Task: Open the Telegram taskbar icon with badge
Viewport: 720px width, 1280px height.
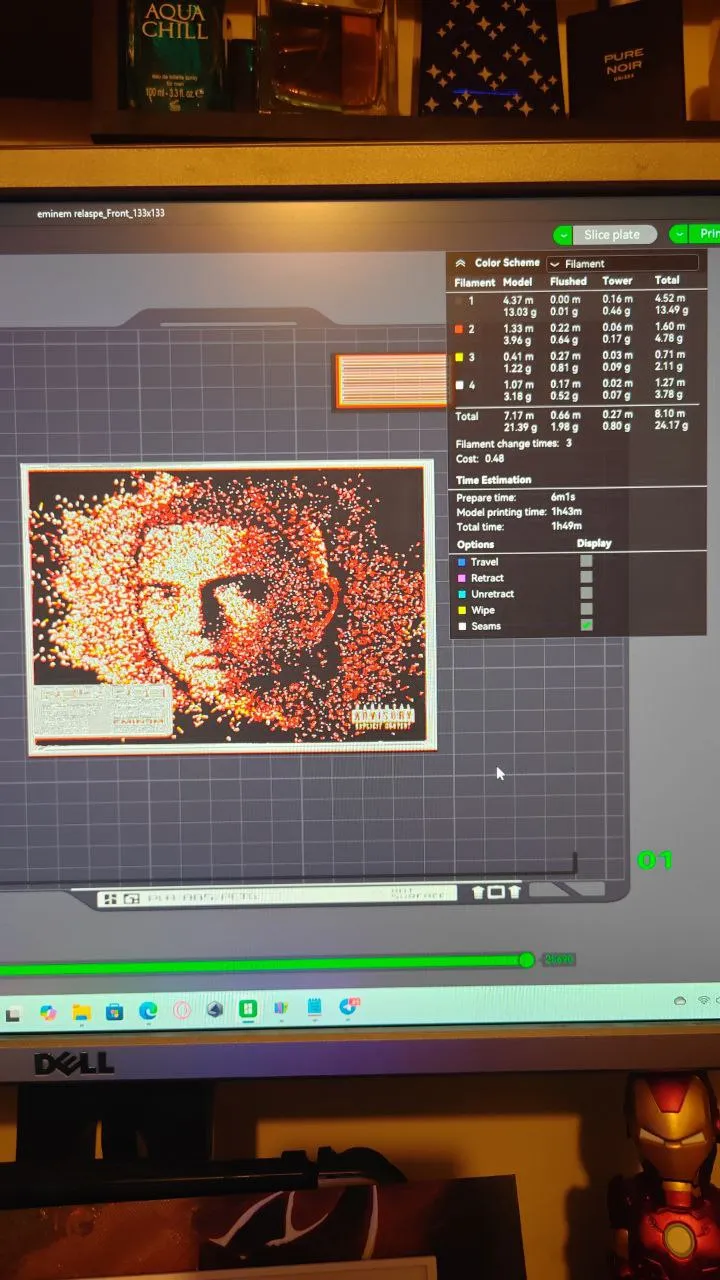Action: 348,1006
